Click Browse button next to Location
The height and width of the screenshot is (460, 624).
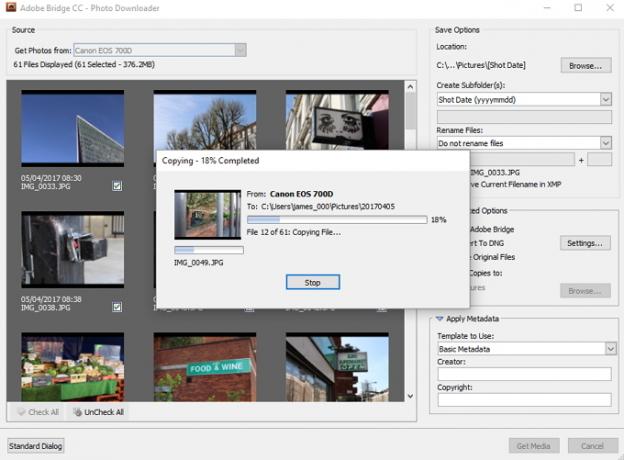point(586,66)
